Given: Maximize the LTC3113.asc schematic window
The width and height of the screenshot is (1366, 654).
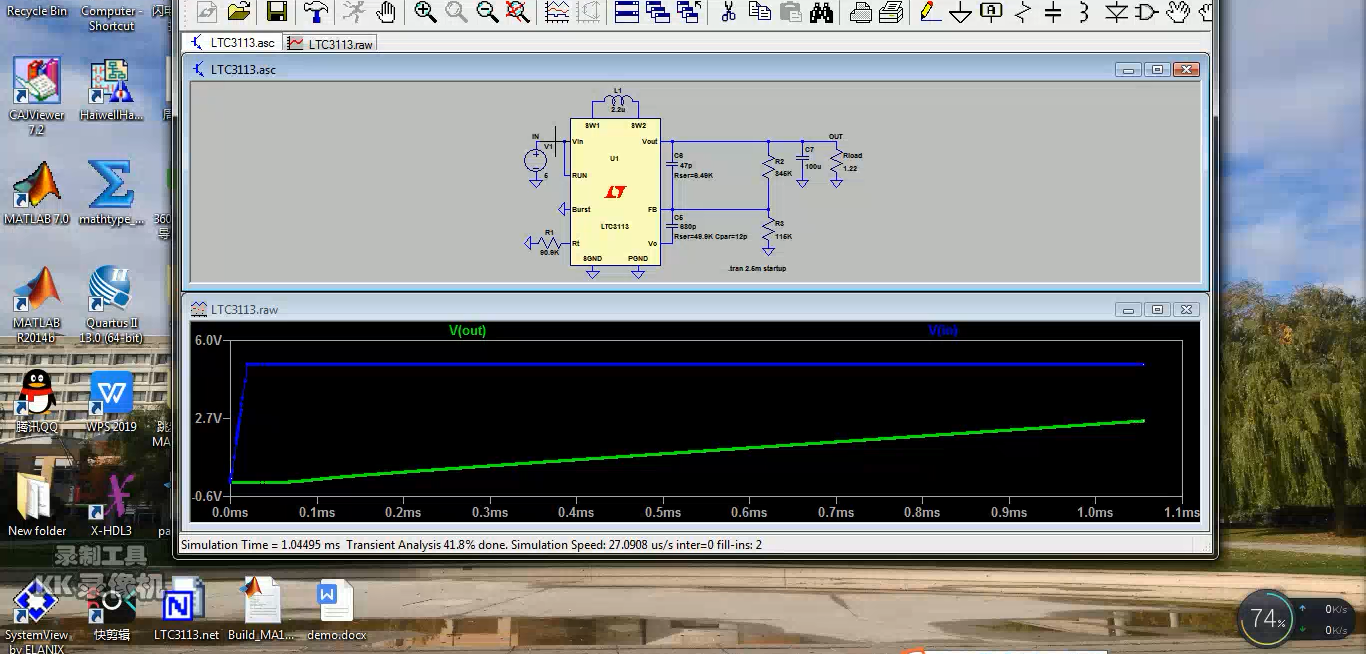Looking at the screenshot, I should (x=1157, y=70).
